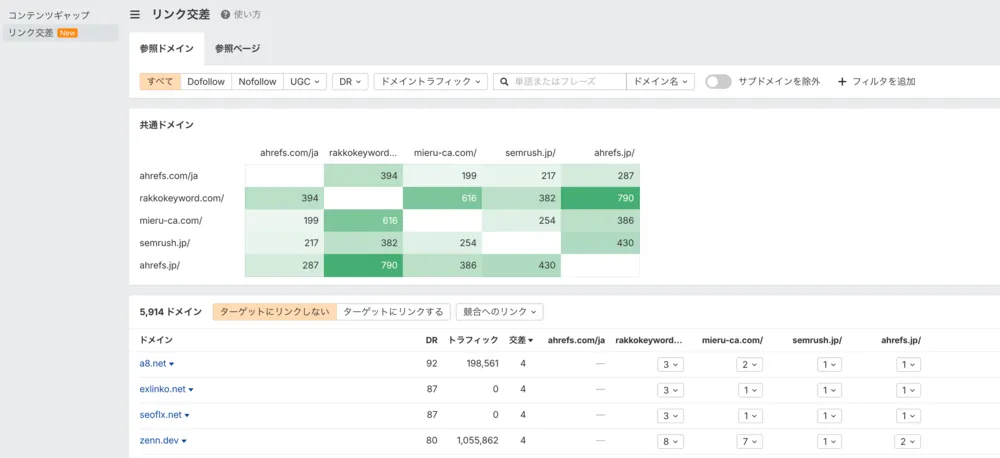Click heatmap cell 790 in rakkokeyword.com row
This screenshot has height=458, width=1000.
[600, 198]
